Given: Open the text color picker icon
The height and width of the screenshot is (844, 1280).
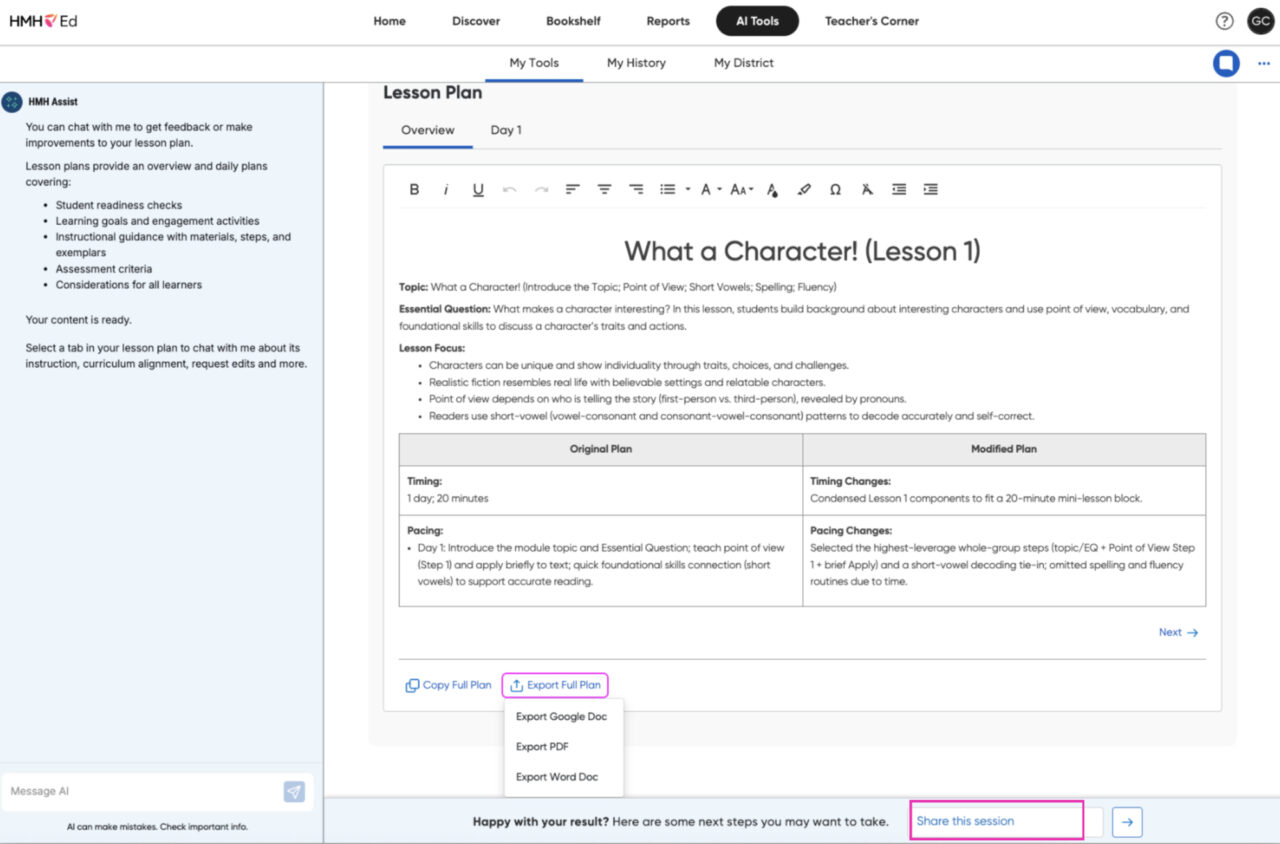Looking at the screenshot, I should [772, 189].
